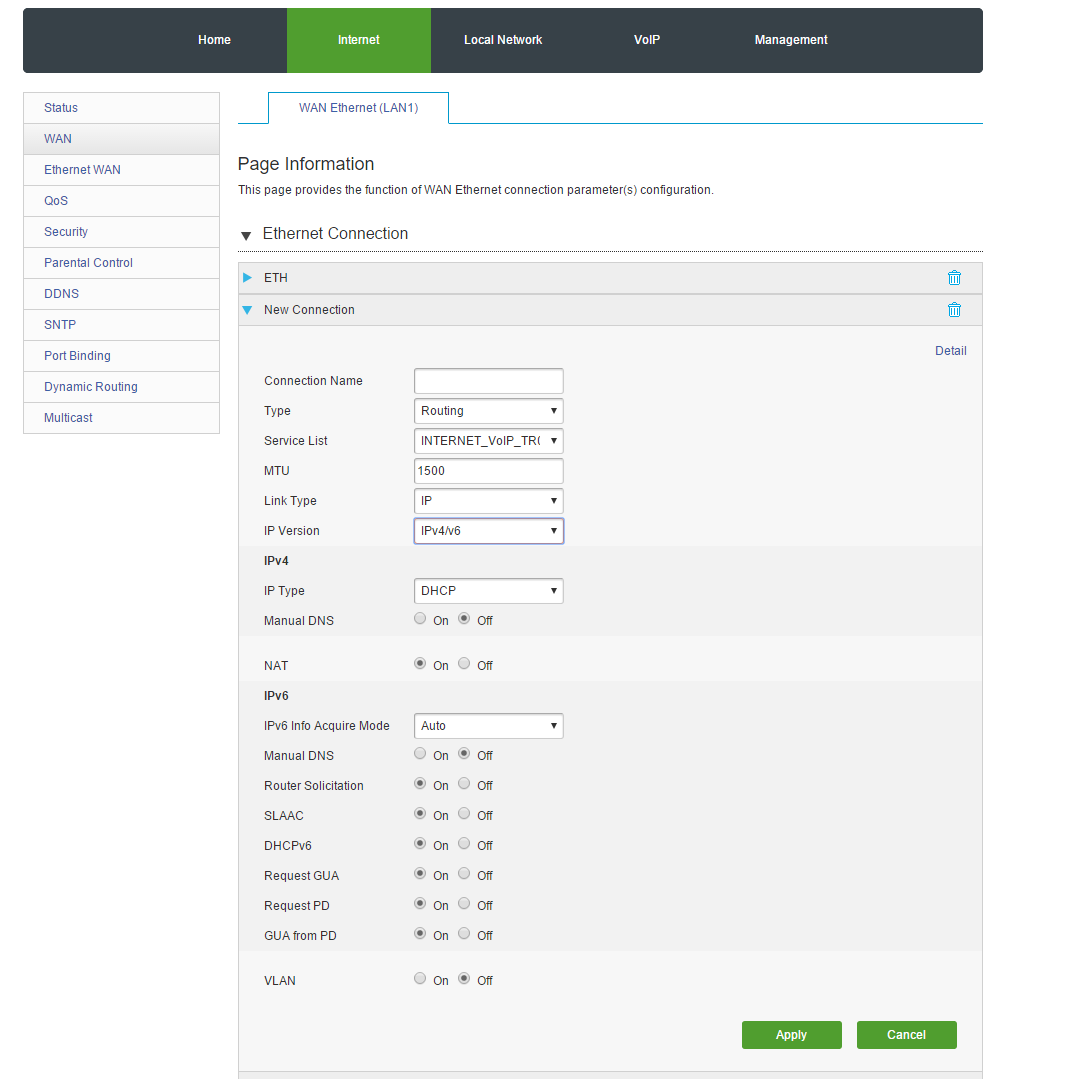Open Multicast in the sidebar
Image resolution: width=1083 pixels, height=1079 pixels.
(x=122, y=418)
